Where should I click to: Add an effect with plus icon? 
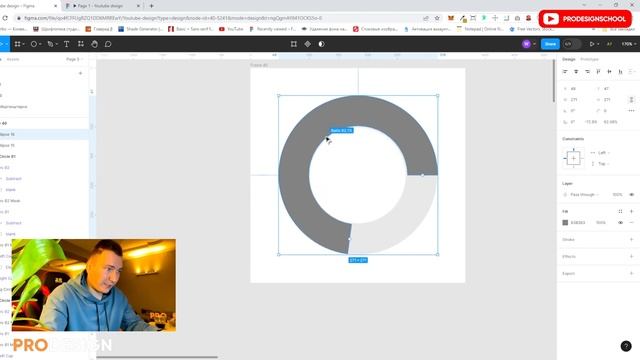[631, 257]
